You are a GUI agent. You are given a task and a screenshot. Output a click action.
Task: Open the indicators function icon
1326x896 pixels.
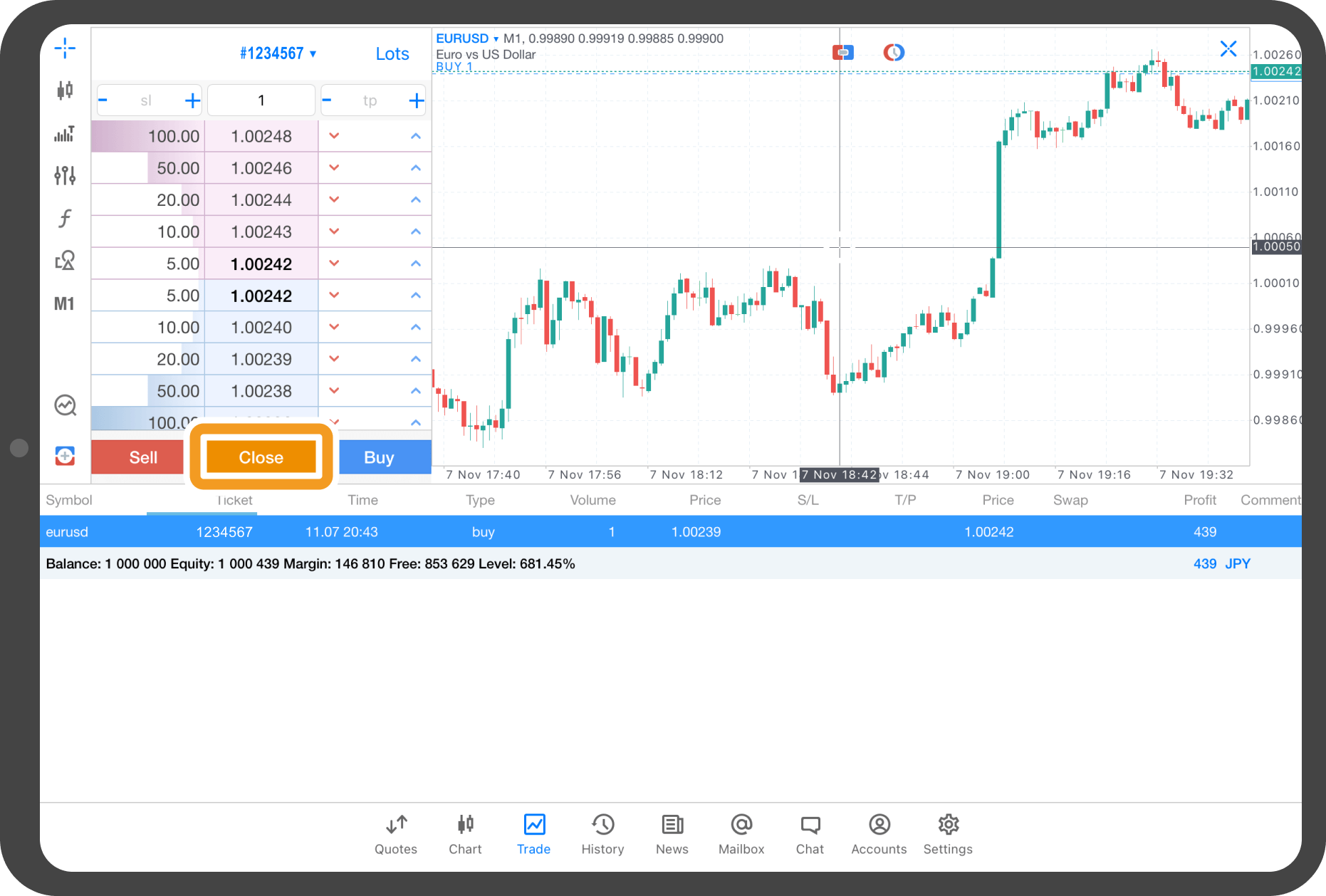[65, 218]
